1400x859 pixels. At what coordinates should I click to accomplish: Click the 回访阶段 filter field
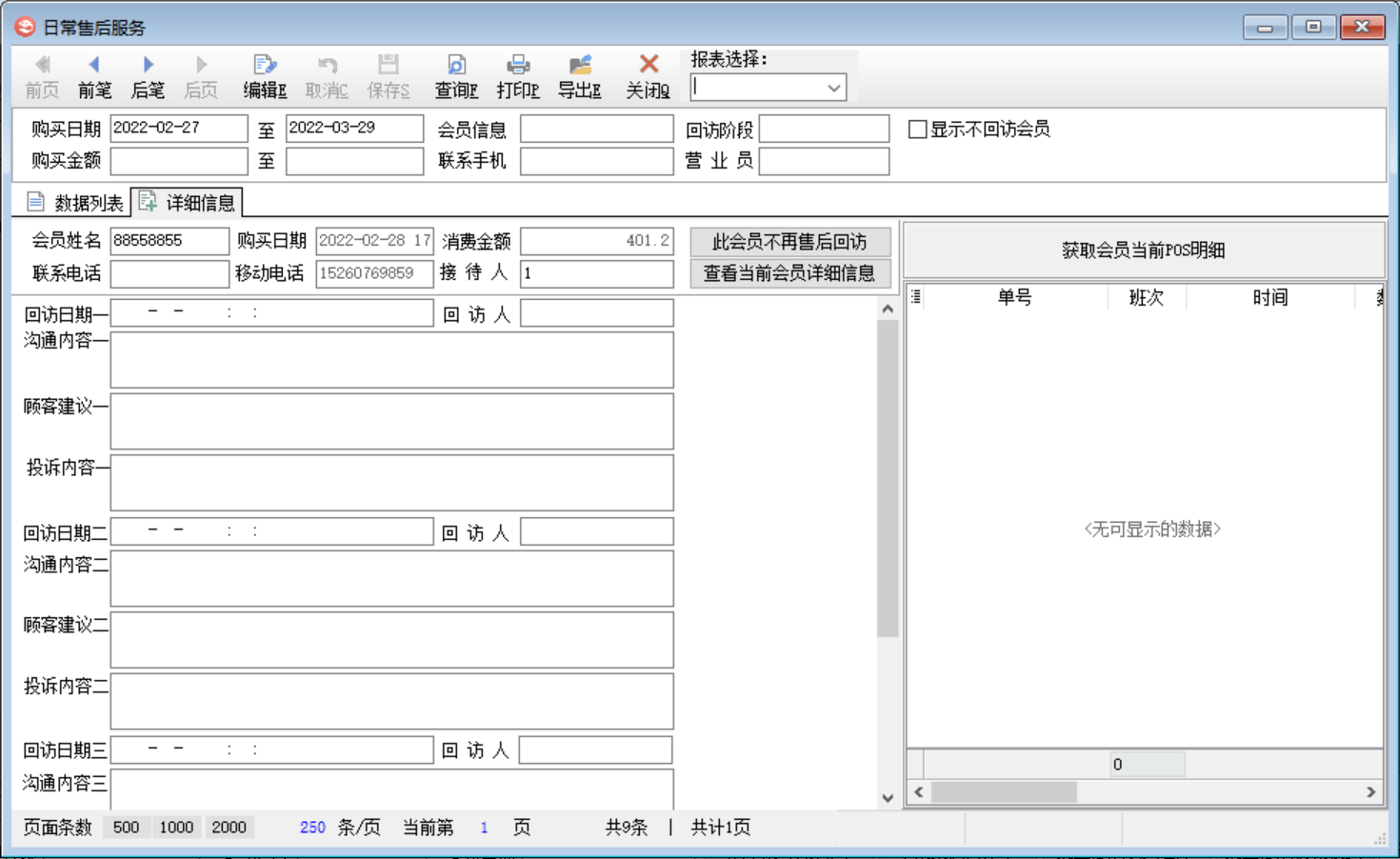[825, 130]
